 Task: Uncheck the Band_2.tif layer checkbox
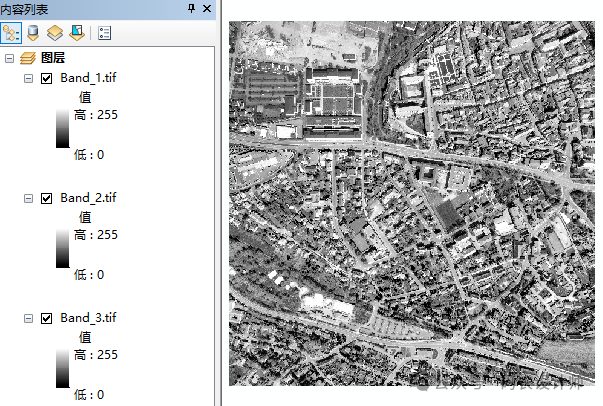pyautogui.click(x=47, y=198)
